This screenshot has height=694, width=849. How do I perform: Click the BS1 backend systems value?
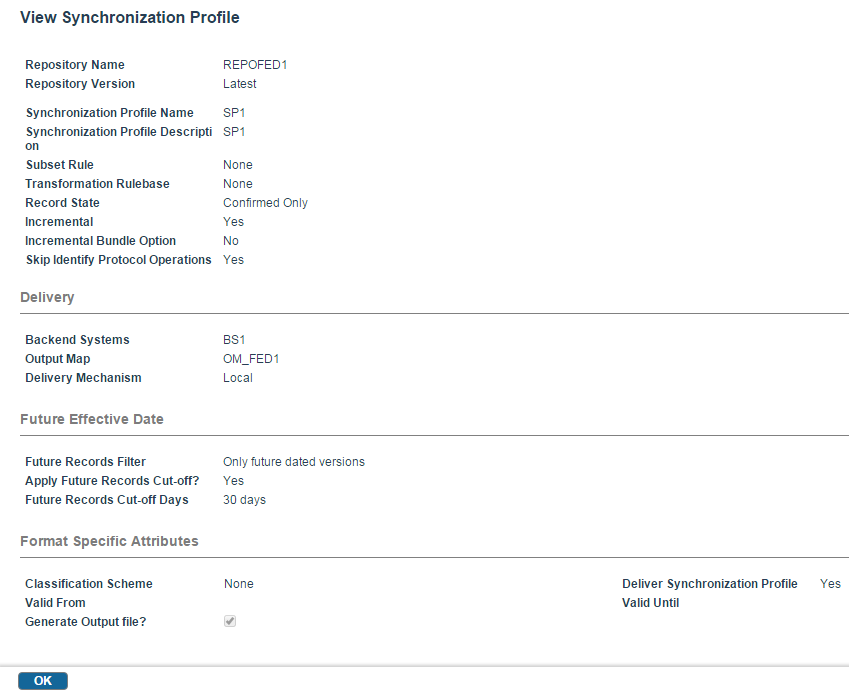(234, 340)
